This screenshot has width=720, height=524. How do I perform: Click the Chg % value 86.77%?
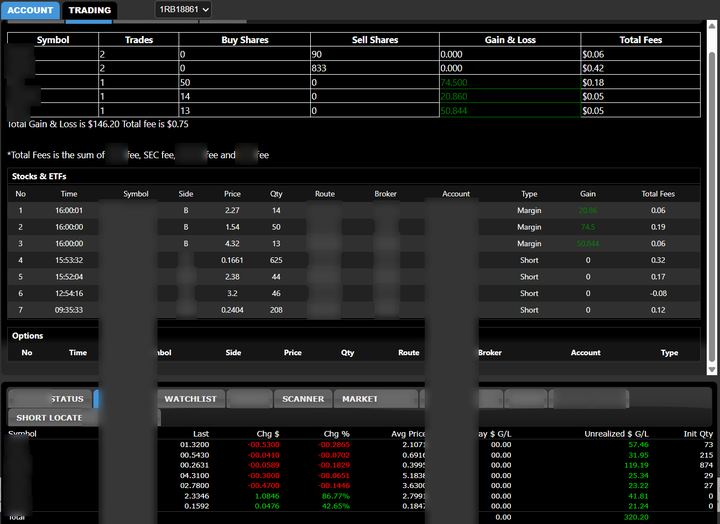[x=336, y=496]
